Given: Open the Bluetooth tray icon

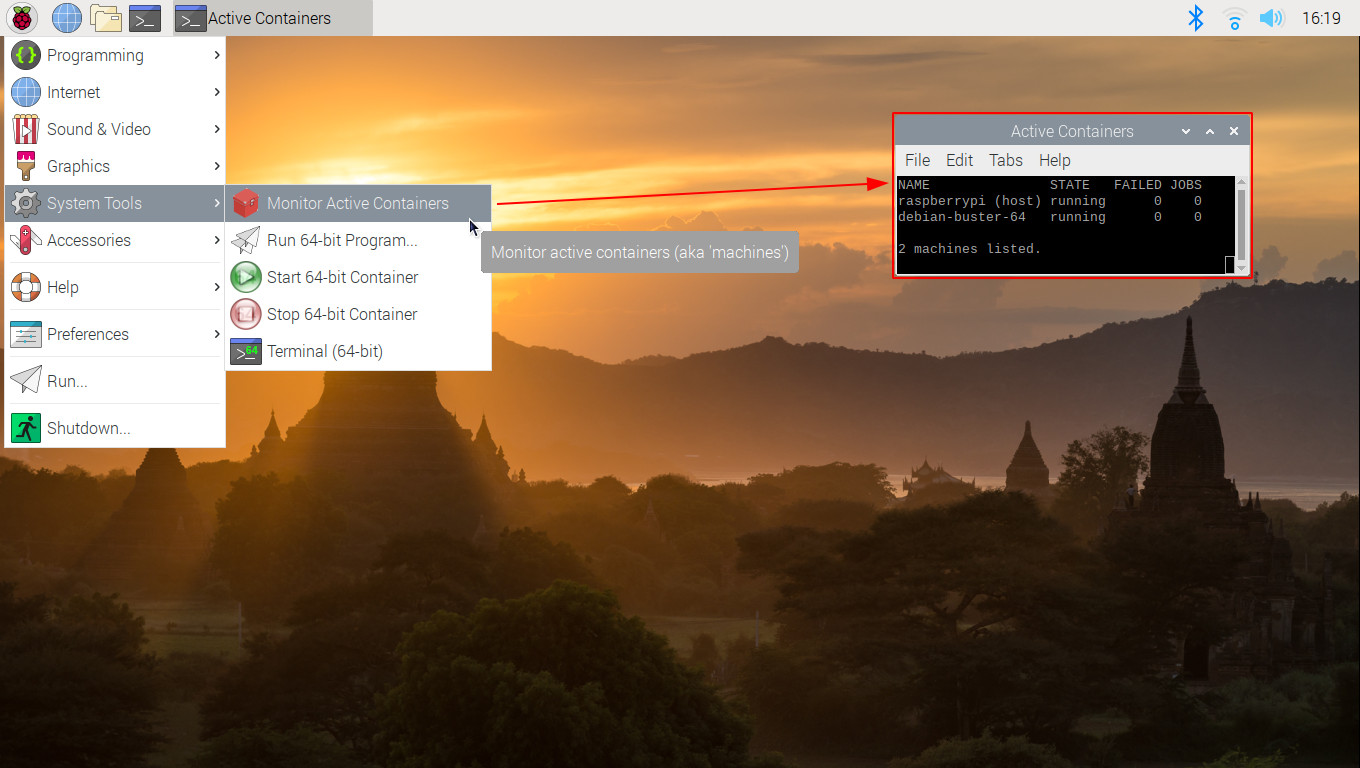Looking at the screenshot, I should (x=1195, y=18).
